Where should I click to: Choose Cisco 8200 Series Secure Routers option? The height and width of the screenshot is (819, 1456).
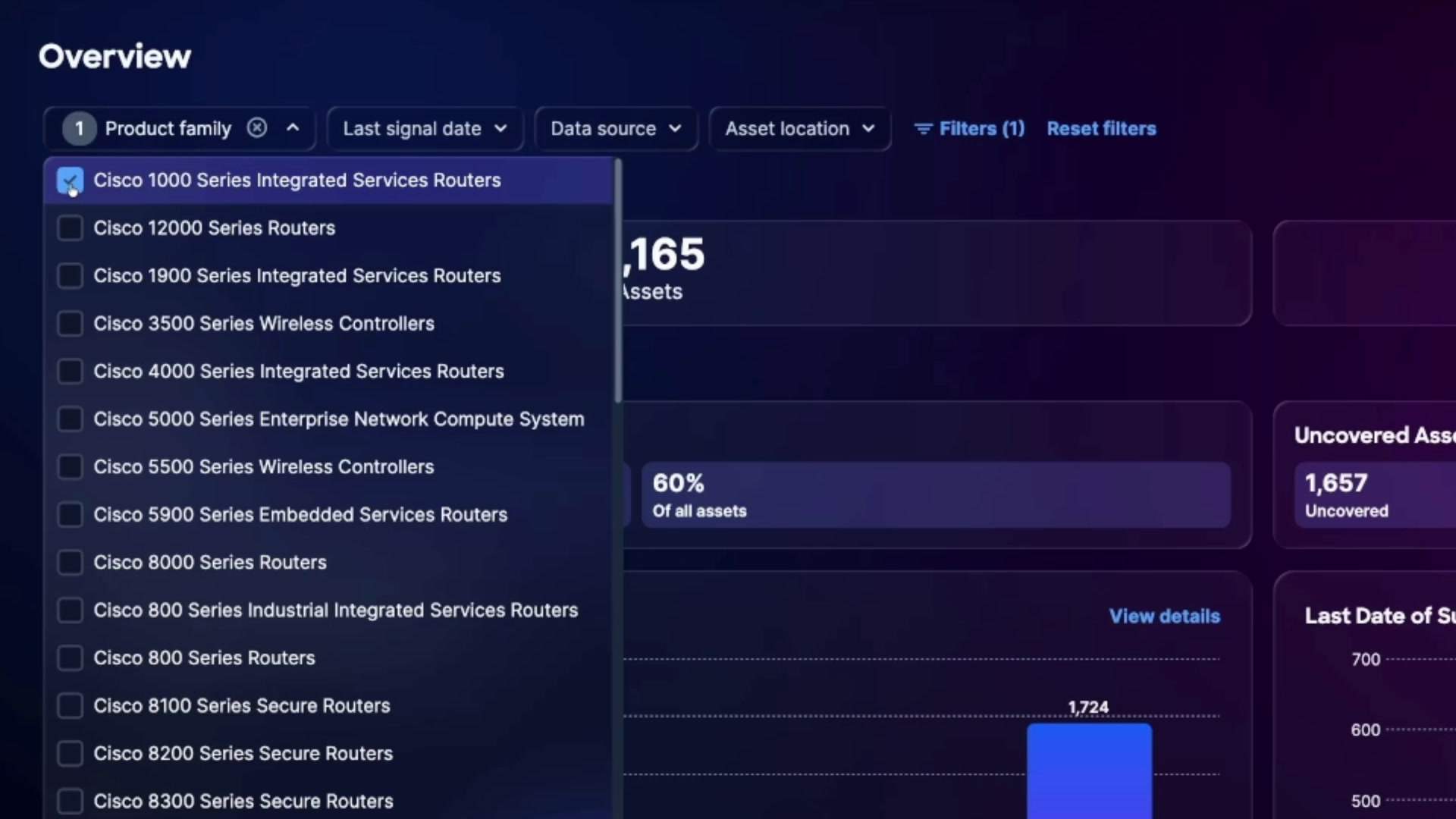point(328,754)
